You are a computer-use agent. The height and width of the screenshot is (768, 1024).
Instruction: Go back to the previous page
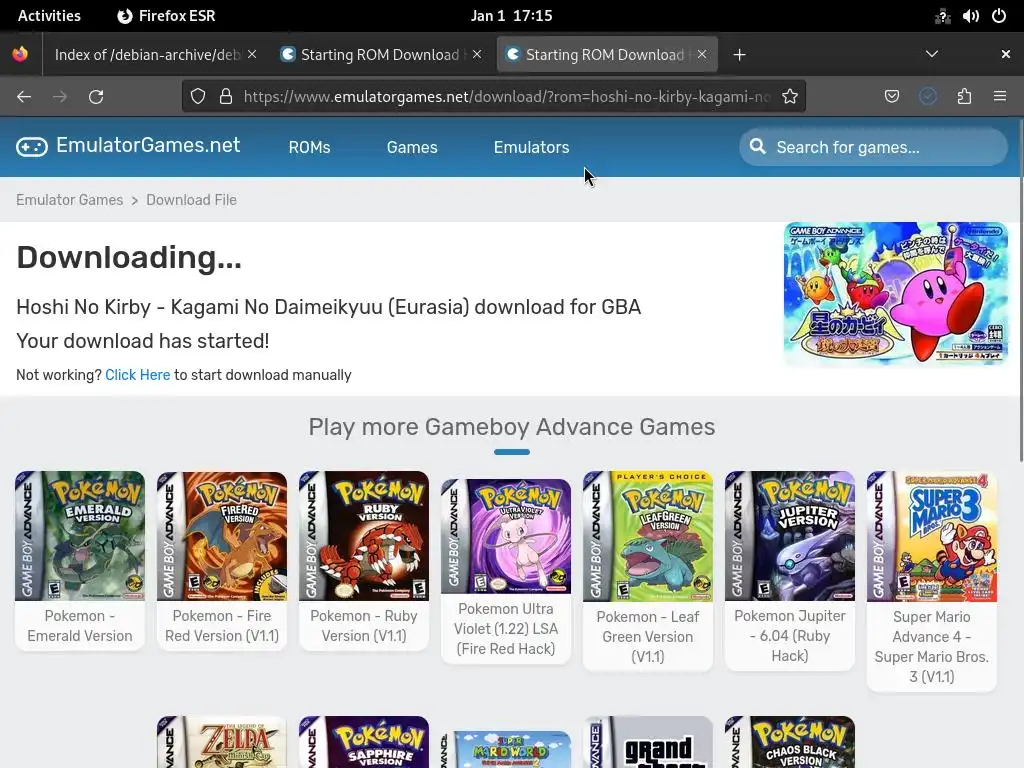(24, 97)
